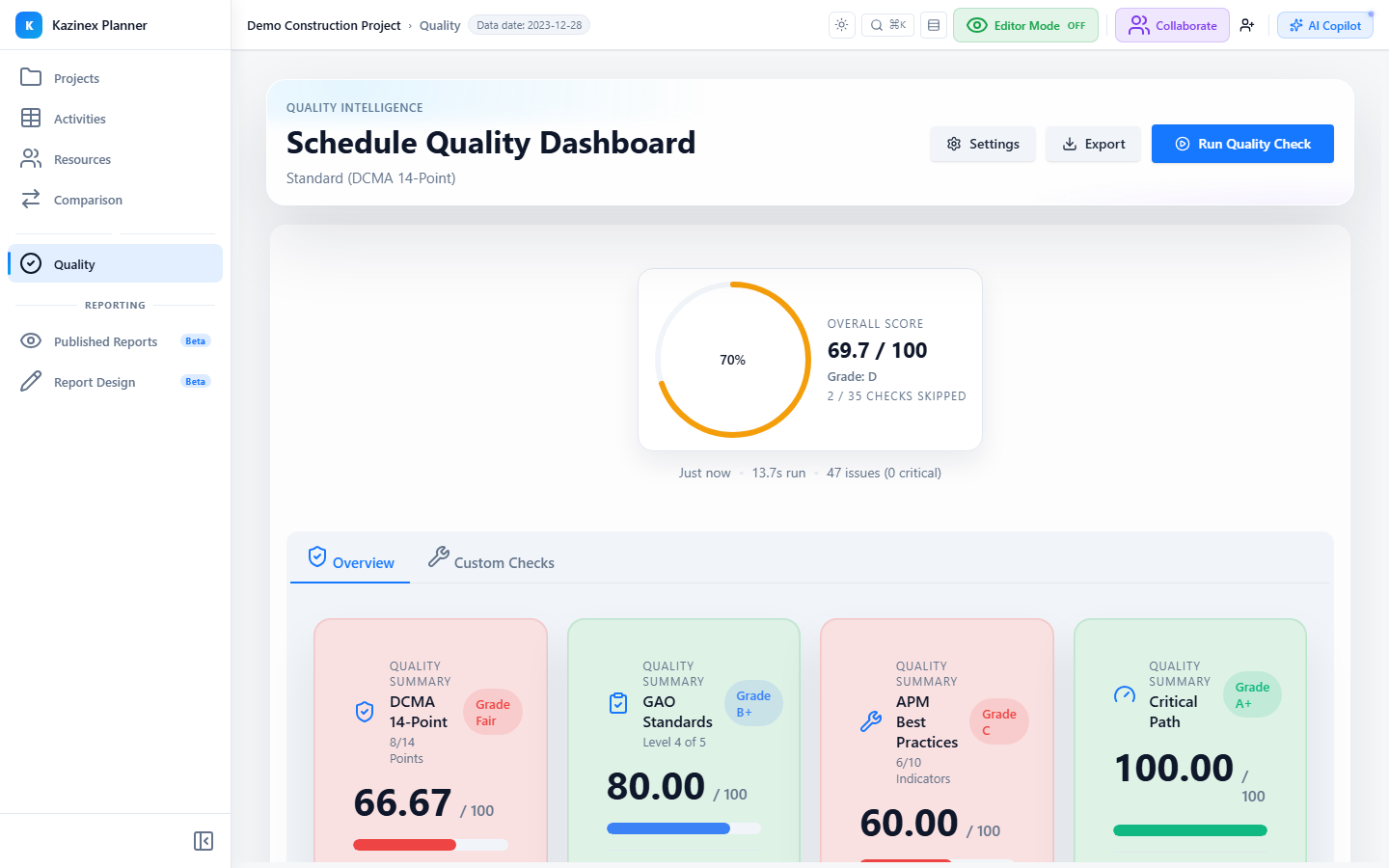Click the 13.7s run text
Viewport: 1389px width, 868px height.
[x=778, y=473]
